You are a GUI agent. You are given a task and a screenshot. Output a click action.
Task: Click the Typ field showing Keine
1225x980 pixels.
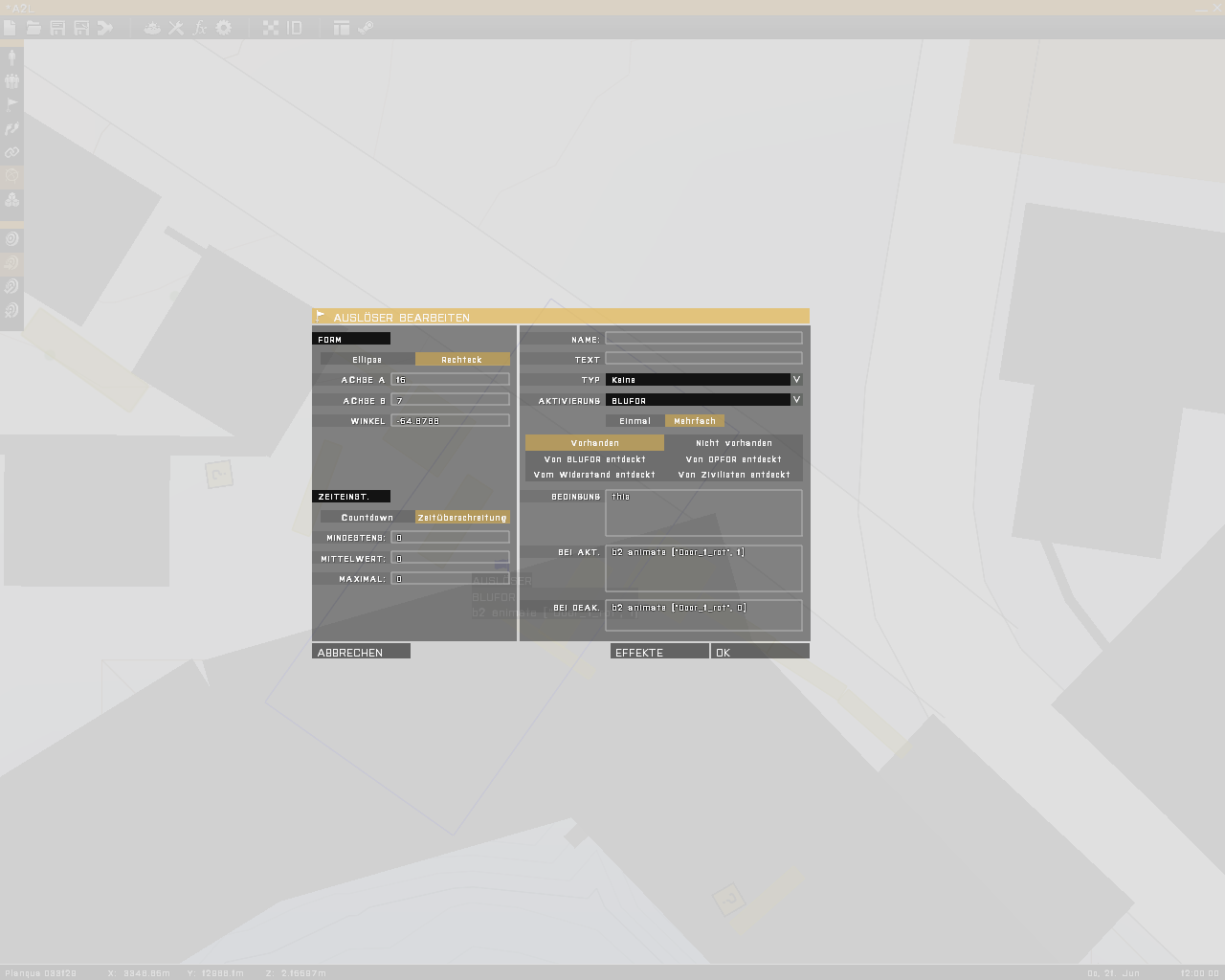click(699, 380)
